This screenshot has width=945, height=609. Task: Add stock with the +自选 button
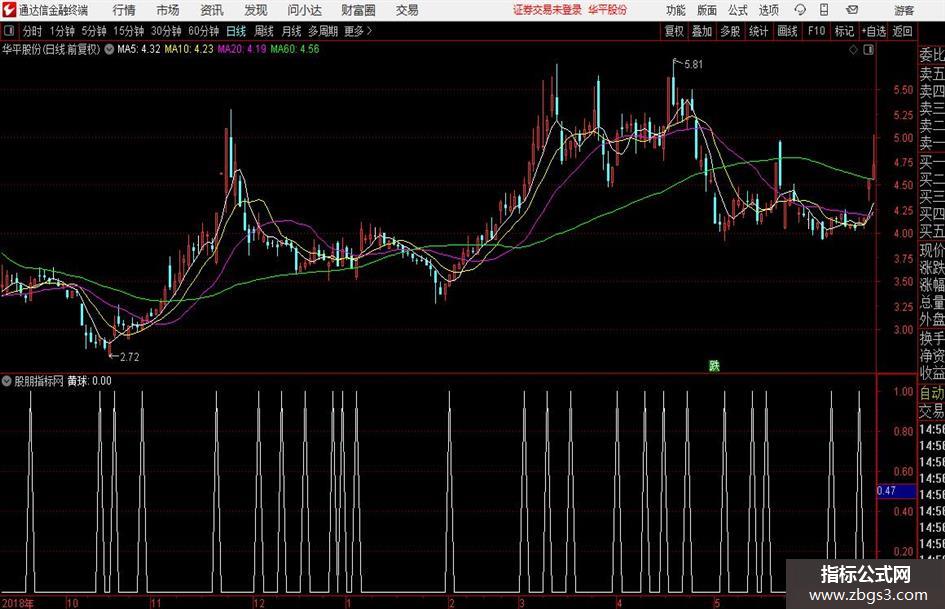pyautogui.click(x=874, y=31)
